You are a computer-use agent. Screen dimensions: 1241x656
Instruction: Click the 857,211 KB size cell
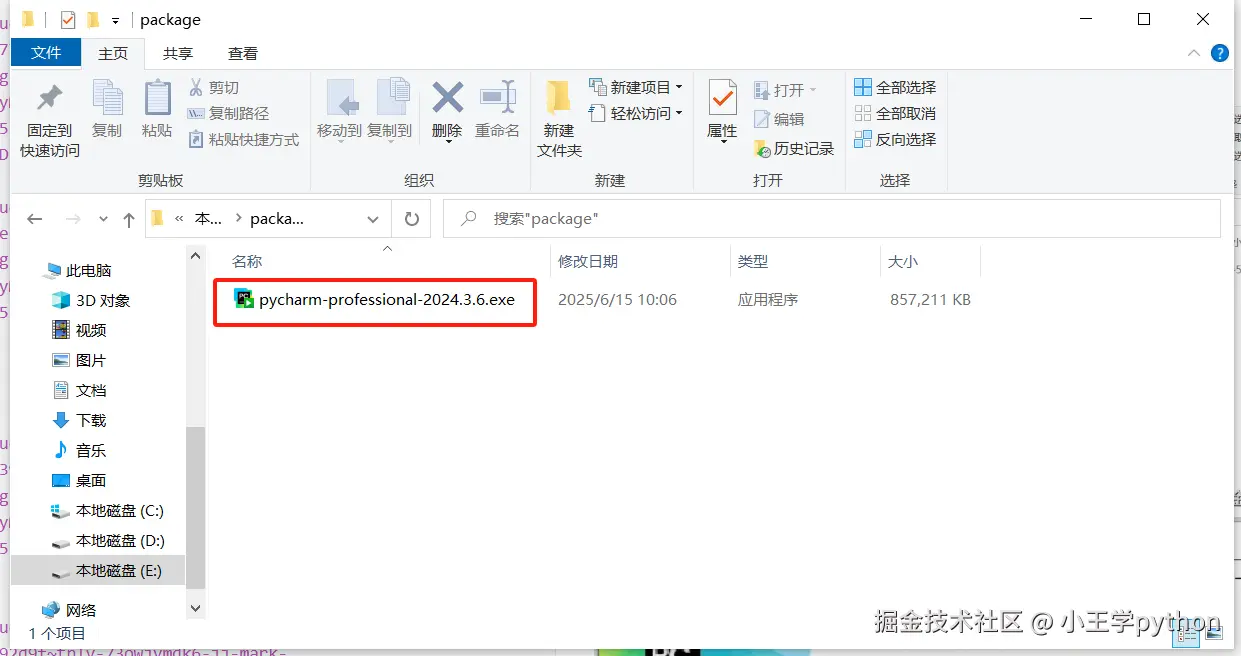930,299
